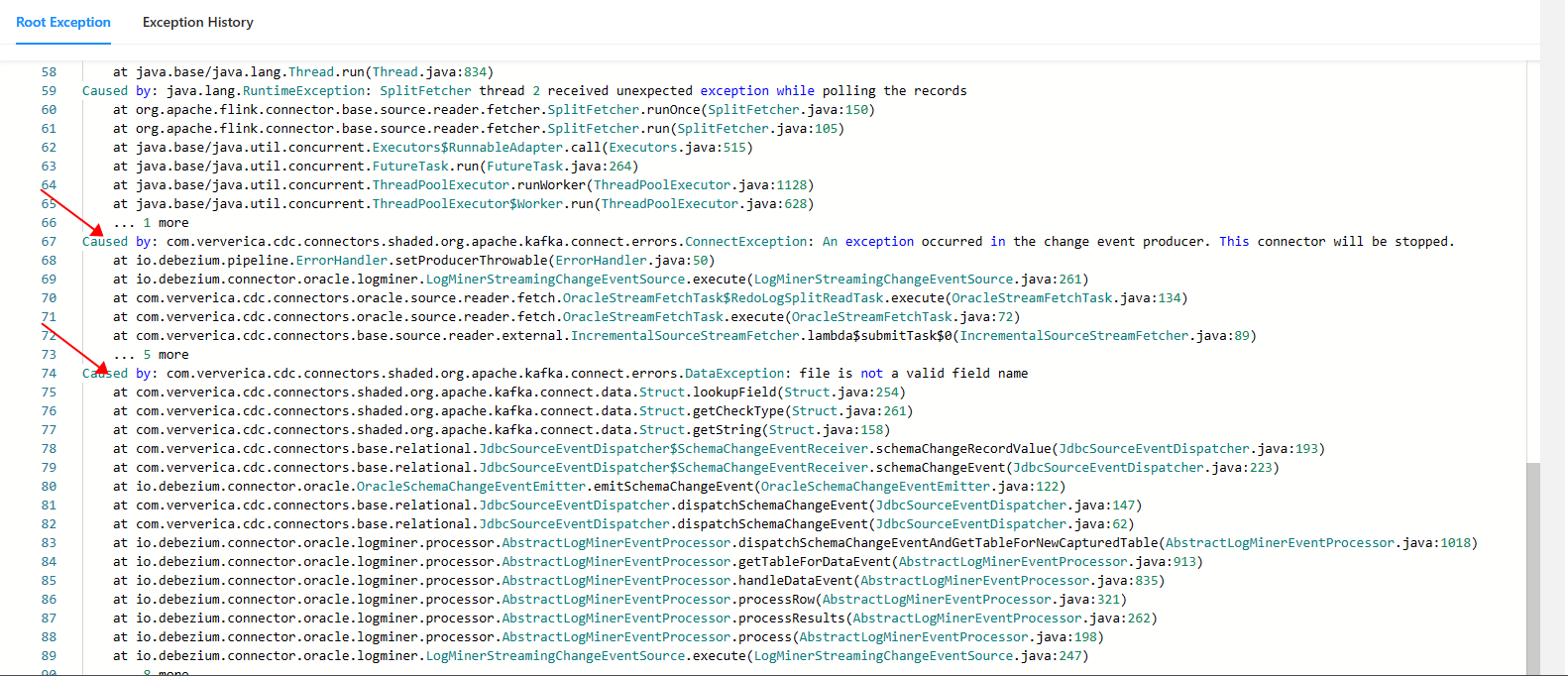This screenshot has height=676, width=1568.
Task: Click 'JdbcSourceEventDispatcher.java:147' on line 81
Action: [1005, 505]
